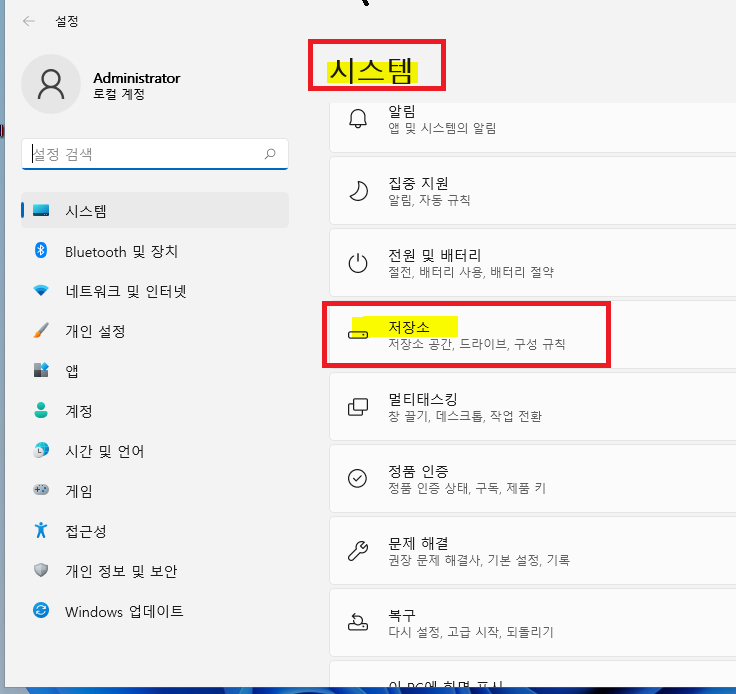This screenshot has height=694, width=736.
Task: Click the back arrow next to 설정
Action: tap(29, 21)
